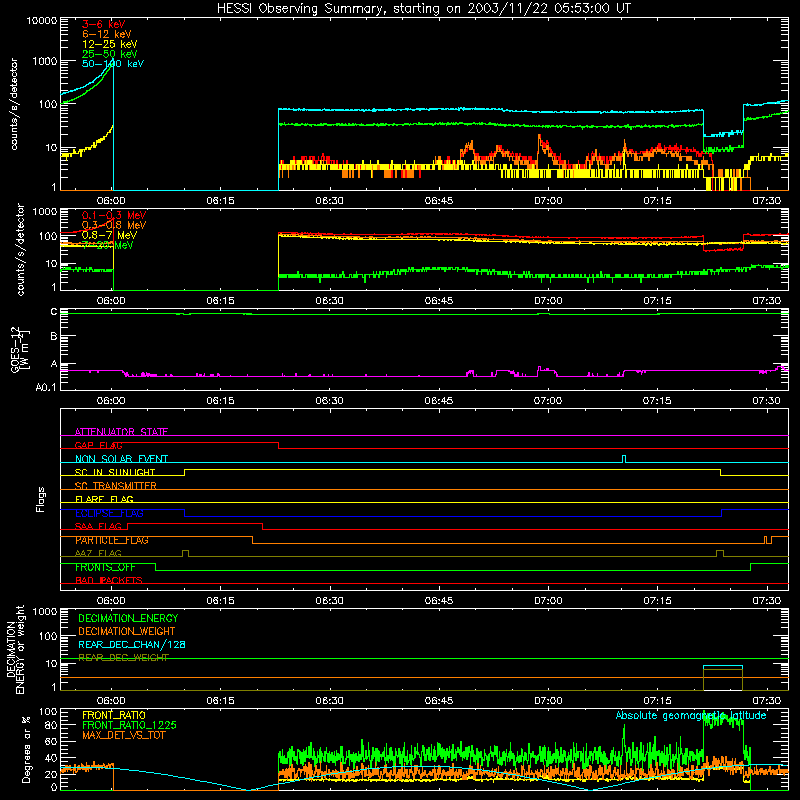Select the red 3-6 keV legend label
800x800 pixels.
click(103, 24)
